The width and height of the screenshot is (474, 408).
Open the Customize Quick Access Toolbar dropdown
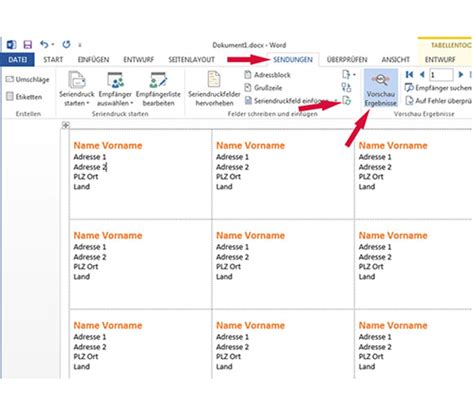80,45
